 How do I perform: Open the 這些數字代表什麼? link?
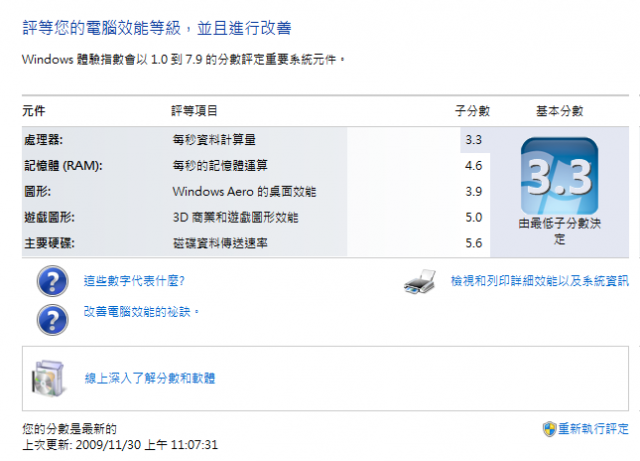click(x=134, y=281)
